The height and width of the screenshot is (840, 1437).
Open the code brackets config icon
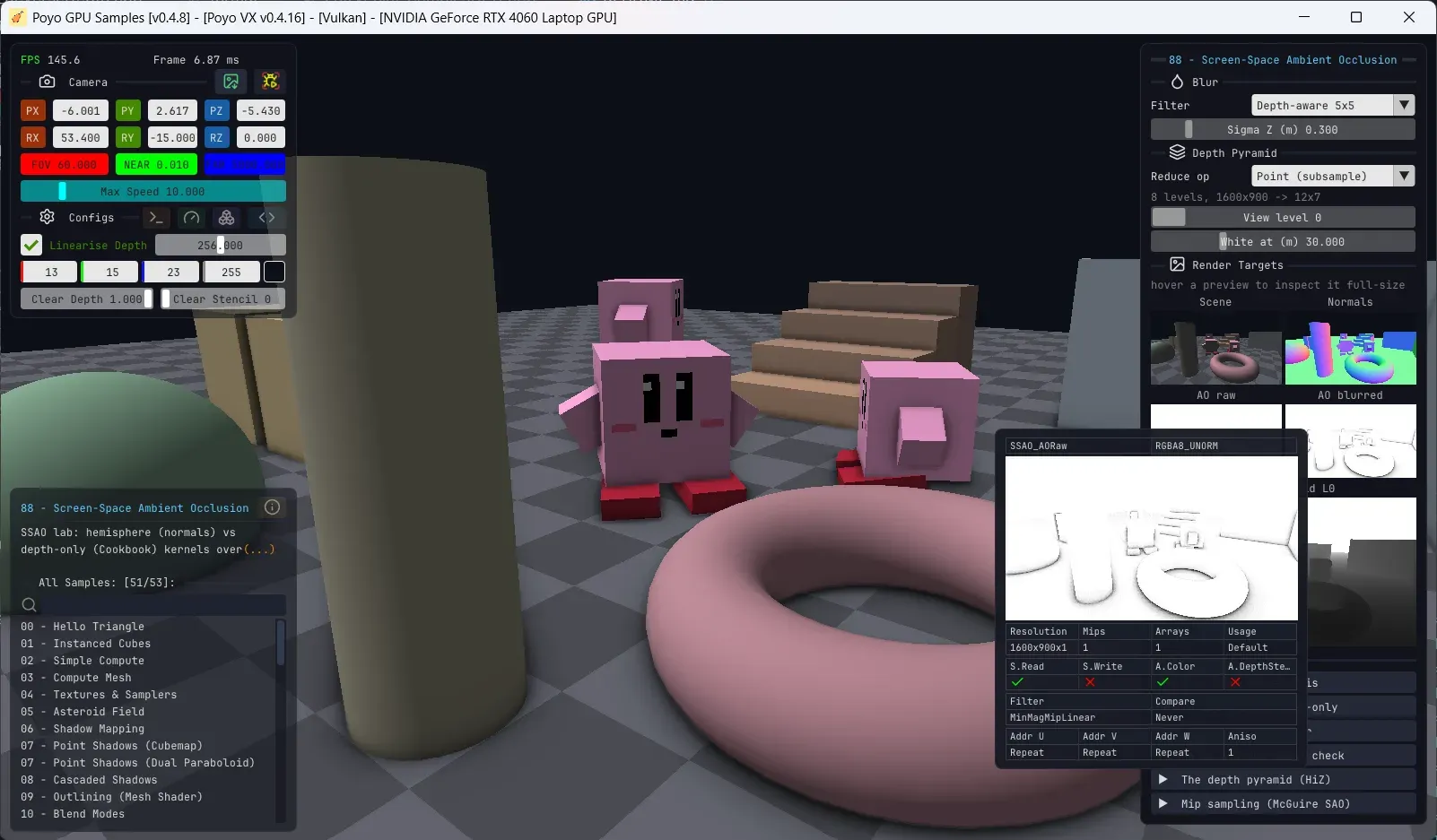(266, 218)
